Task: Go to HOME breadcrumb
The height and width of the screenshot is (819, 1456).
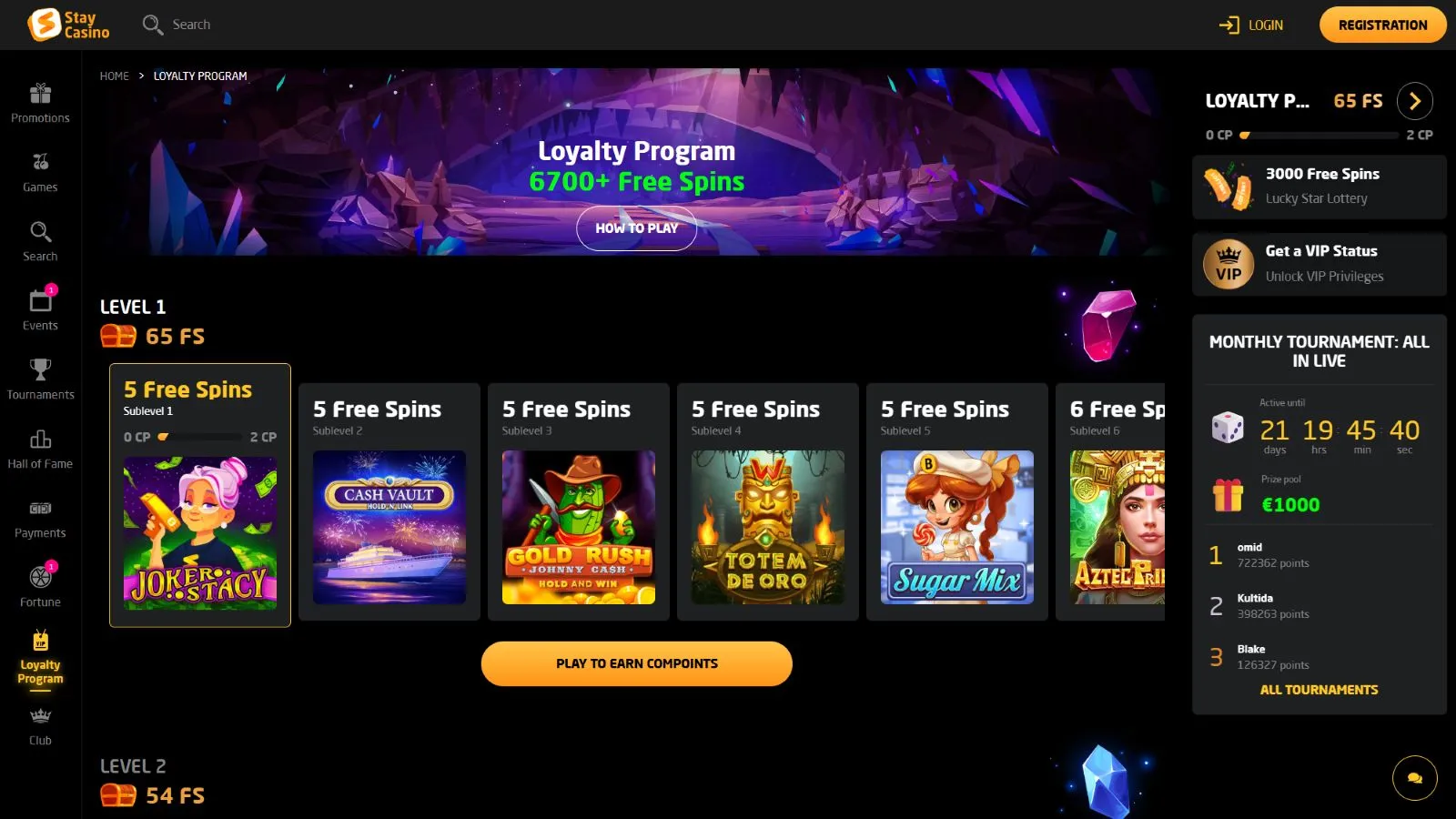Action: (115, 76)
